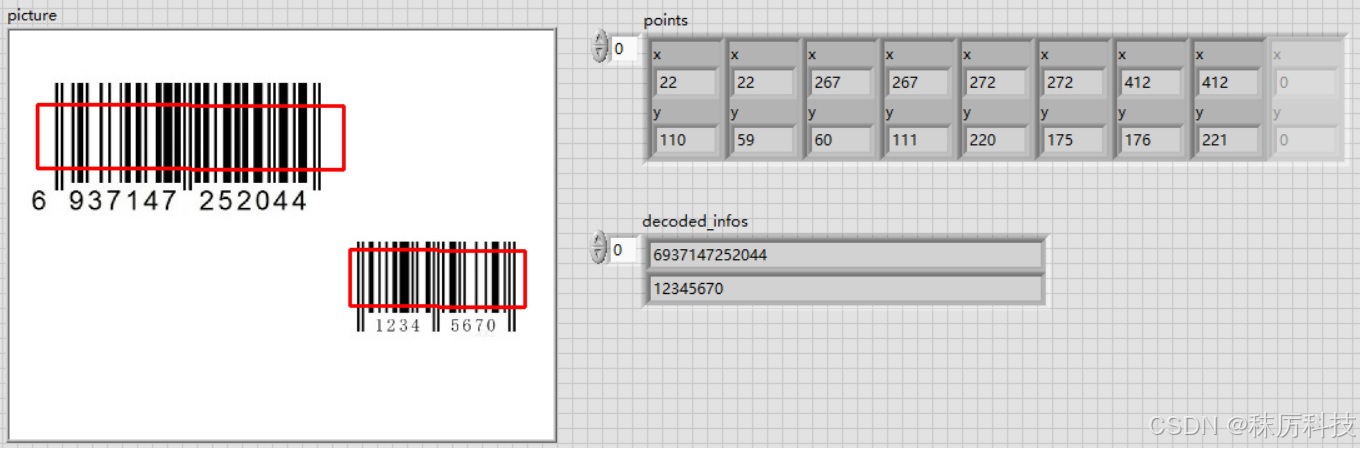Click the 'points' array label

coord(666,20)
